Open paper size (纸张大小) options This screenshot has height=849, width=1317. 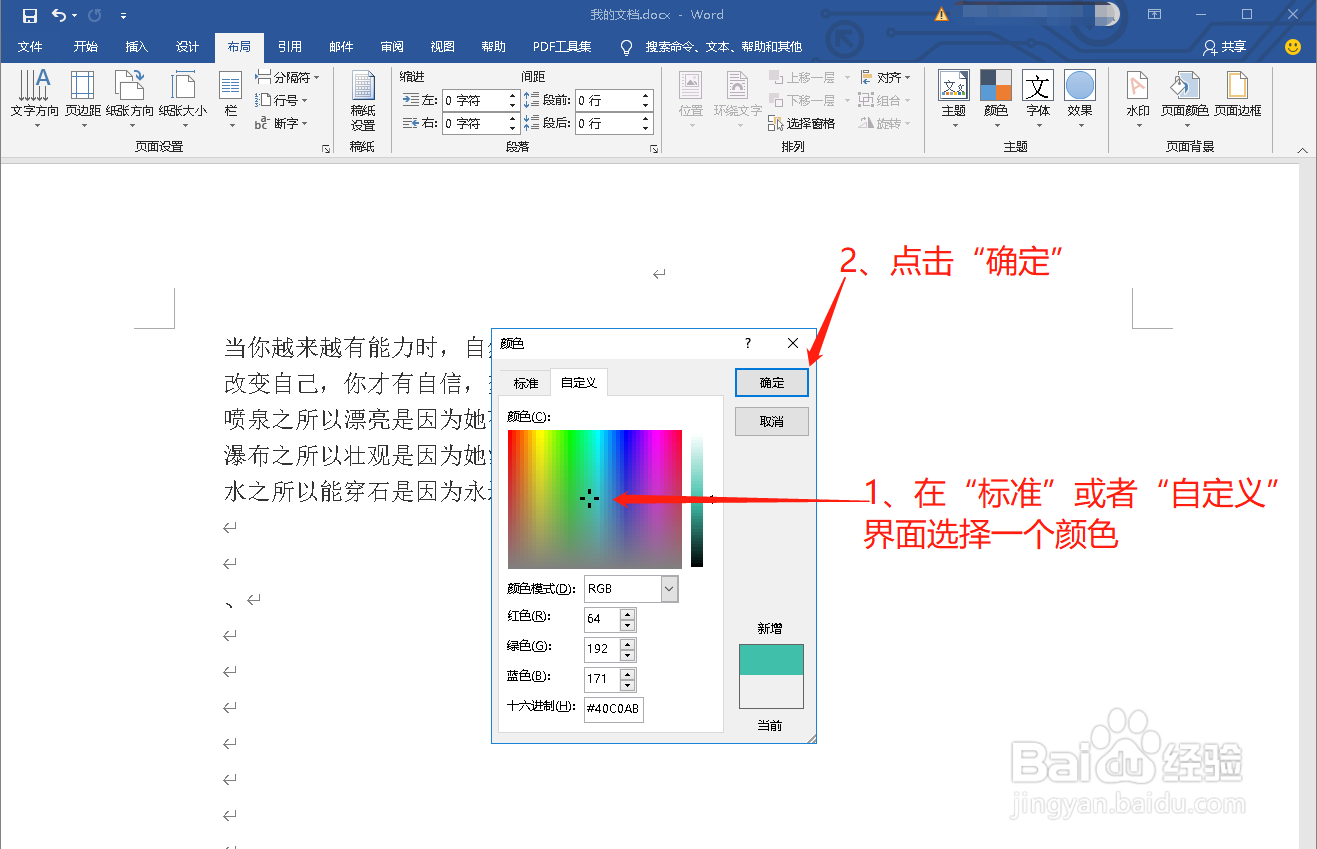coord(183,98)
